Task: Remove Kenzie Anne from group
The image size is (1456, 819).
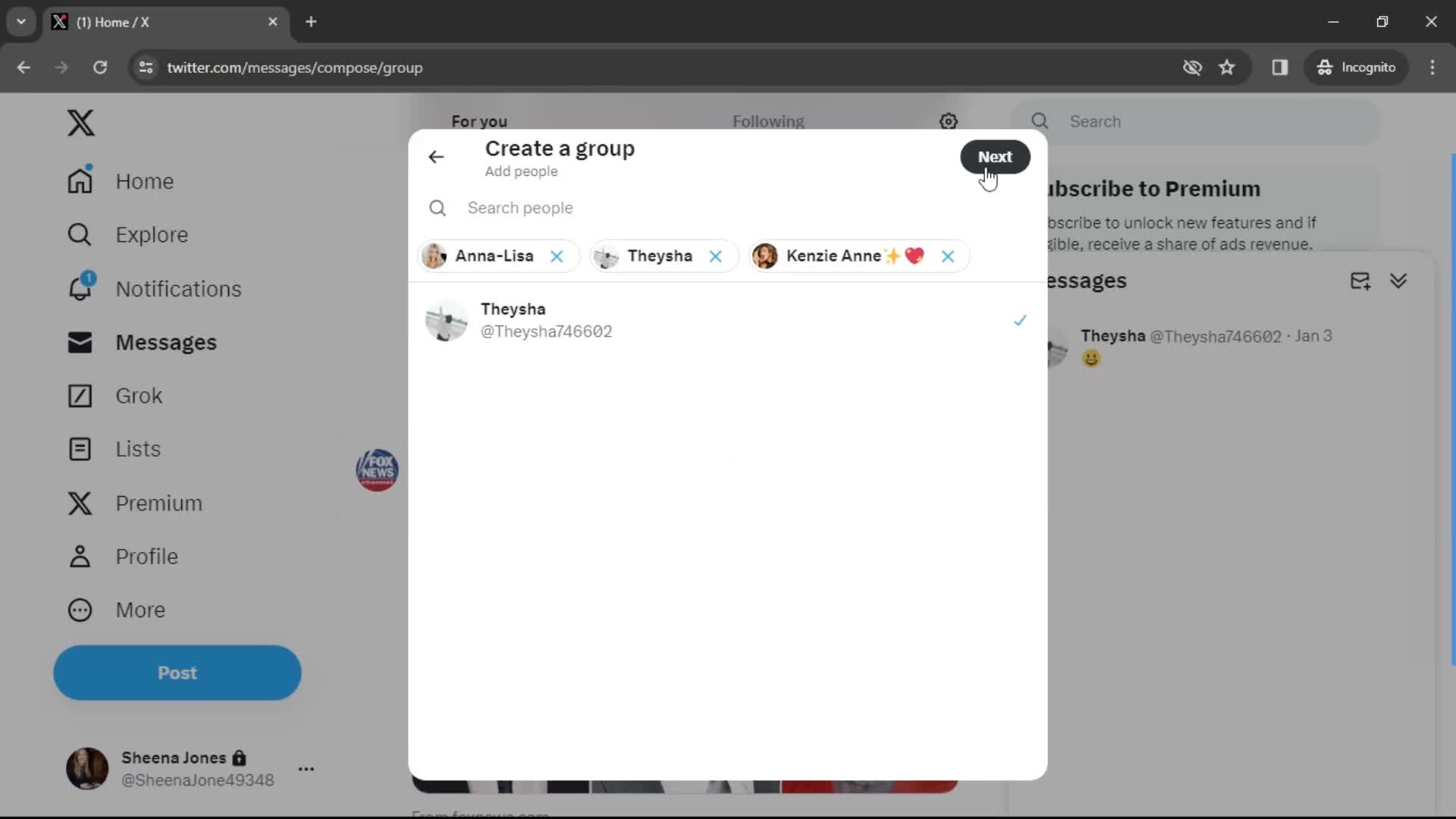Action: pyautogui.click(x=948, y=256)
